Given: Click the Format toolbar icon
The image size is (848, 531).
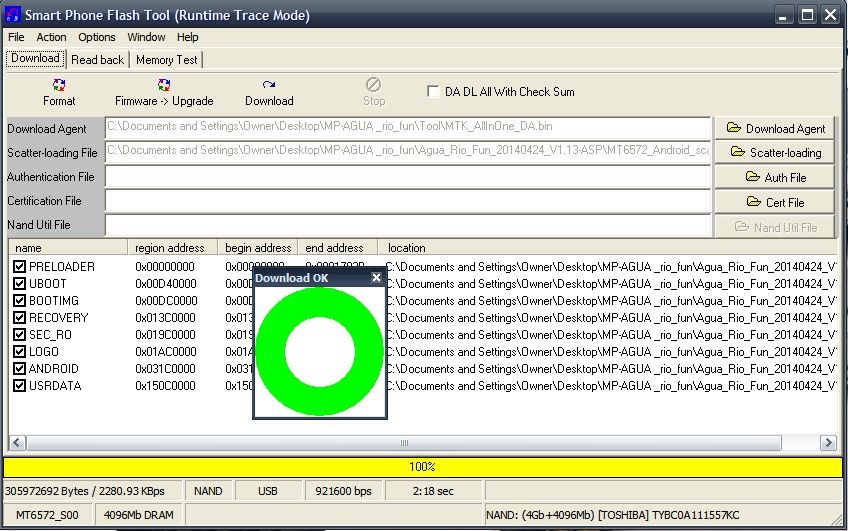Looking at the screenshot, I should 59,87.
